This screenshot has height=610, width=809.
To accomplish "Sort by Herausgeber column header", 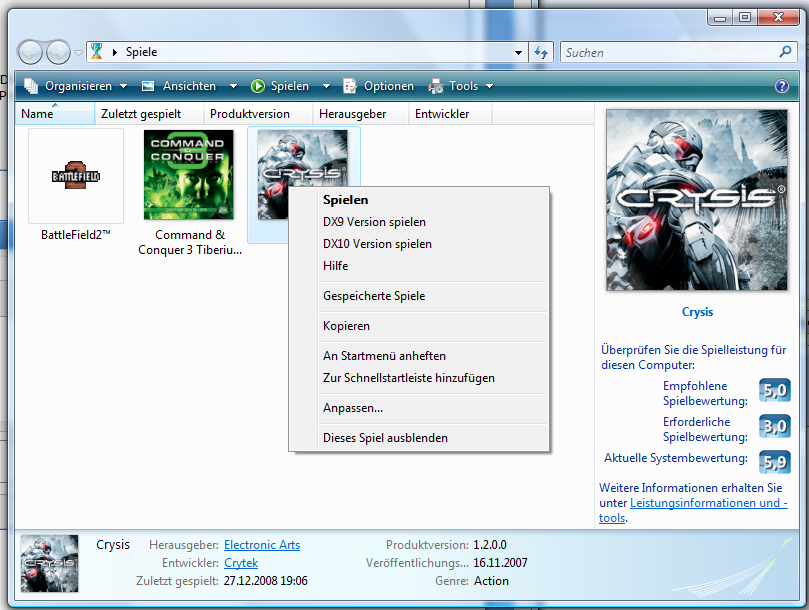I will 360,114.
